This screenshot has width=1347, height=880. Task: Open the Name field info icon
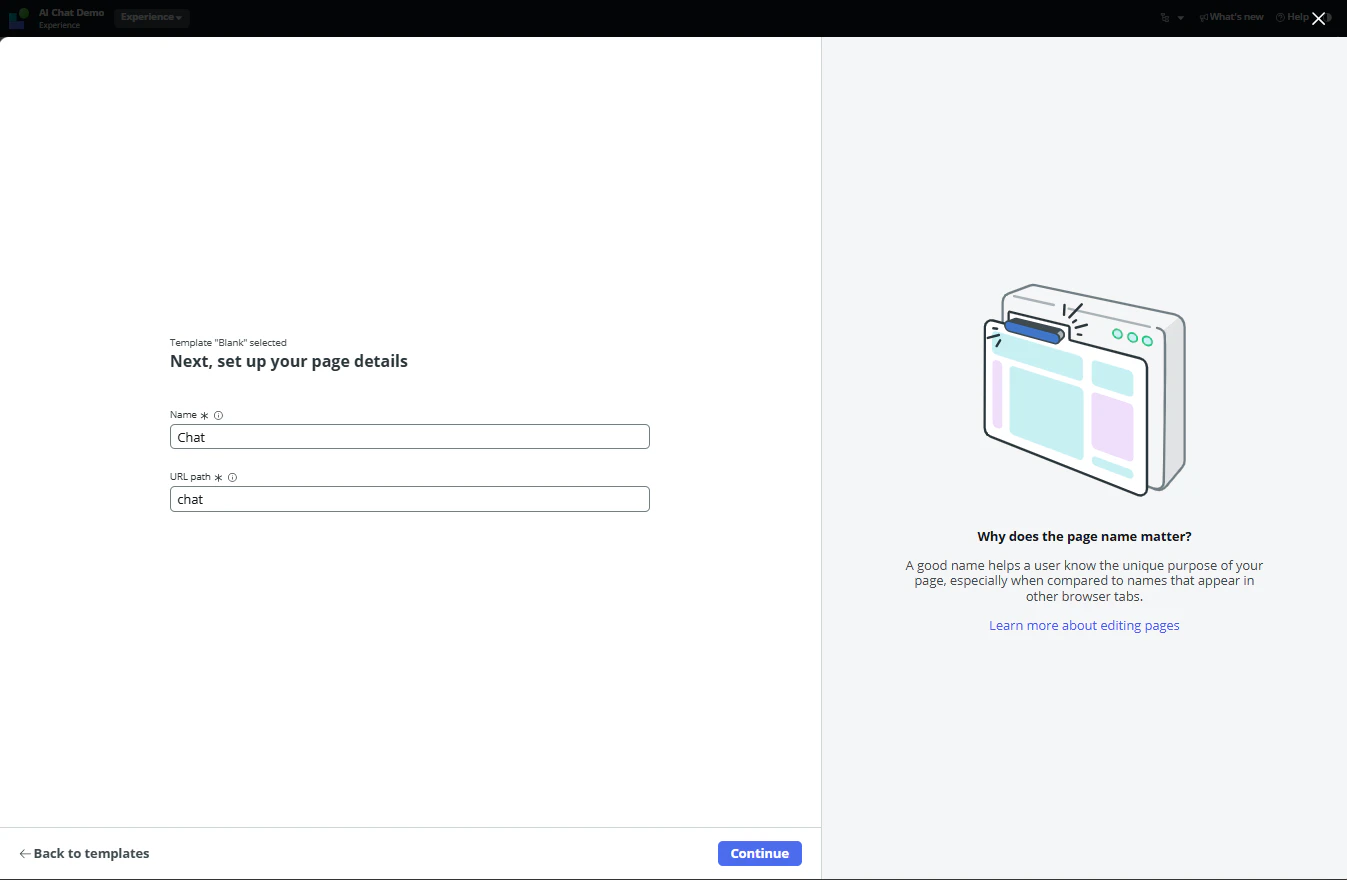(219, 415)
